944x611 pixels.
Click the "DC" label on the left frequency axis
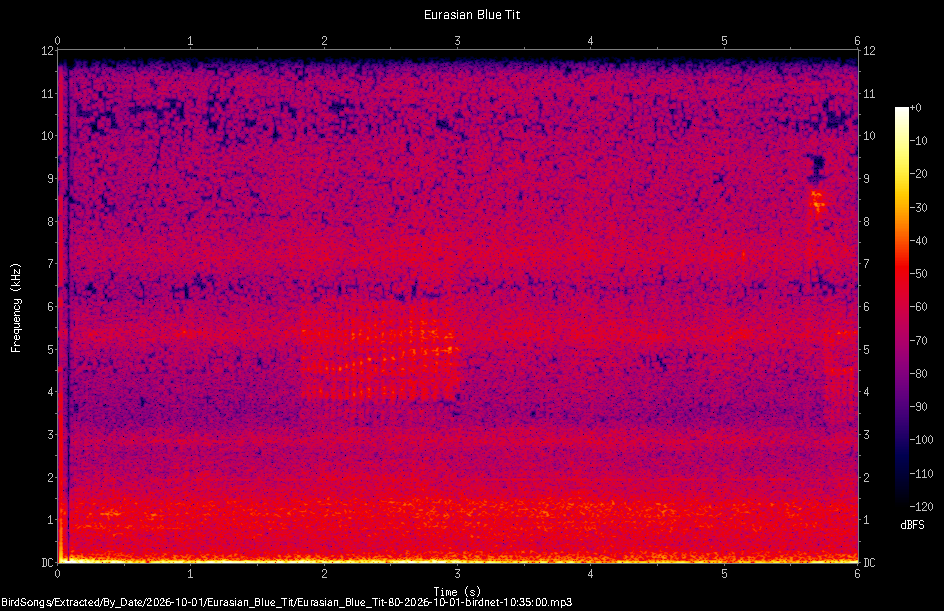pyautogui.click(x=48, y=563)
